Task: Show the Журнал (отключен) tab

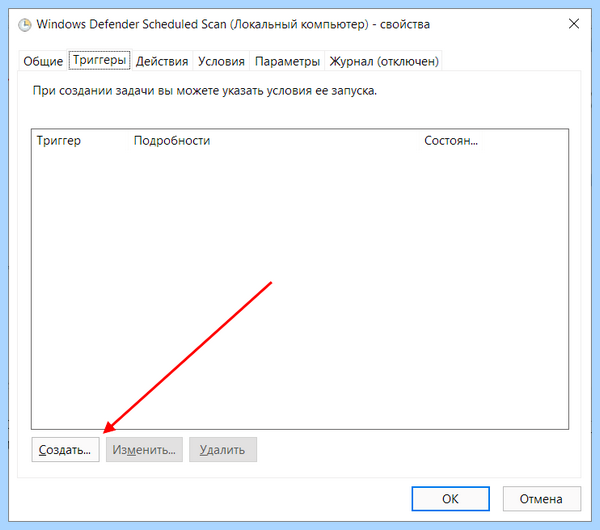Action: click(384, 61)
